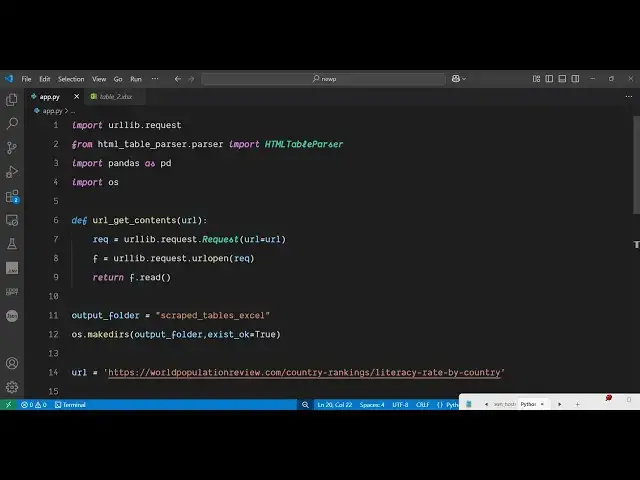The width and height of the screenshot is (640, 480).
Task: Open the Go menu
Action: [118, 79]
